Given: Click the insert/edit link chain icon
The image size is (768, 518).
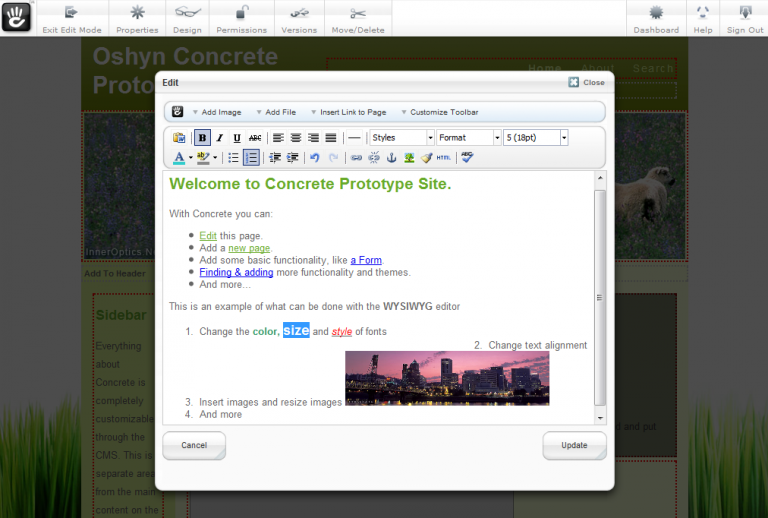Looking at the screenshot, I should [357, 158].
